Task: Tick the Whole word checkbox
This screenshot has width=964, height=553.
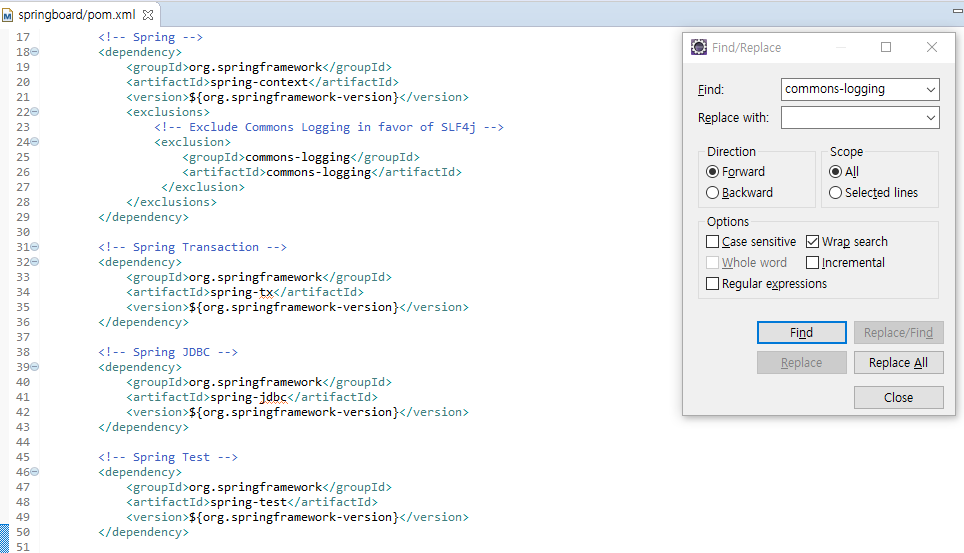Action: (713, 263)
